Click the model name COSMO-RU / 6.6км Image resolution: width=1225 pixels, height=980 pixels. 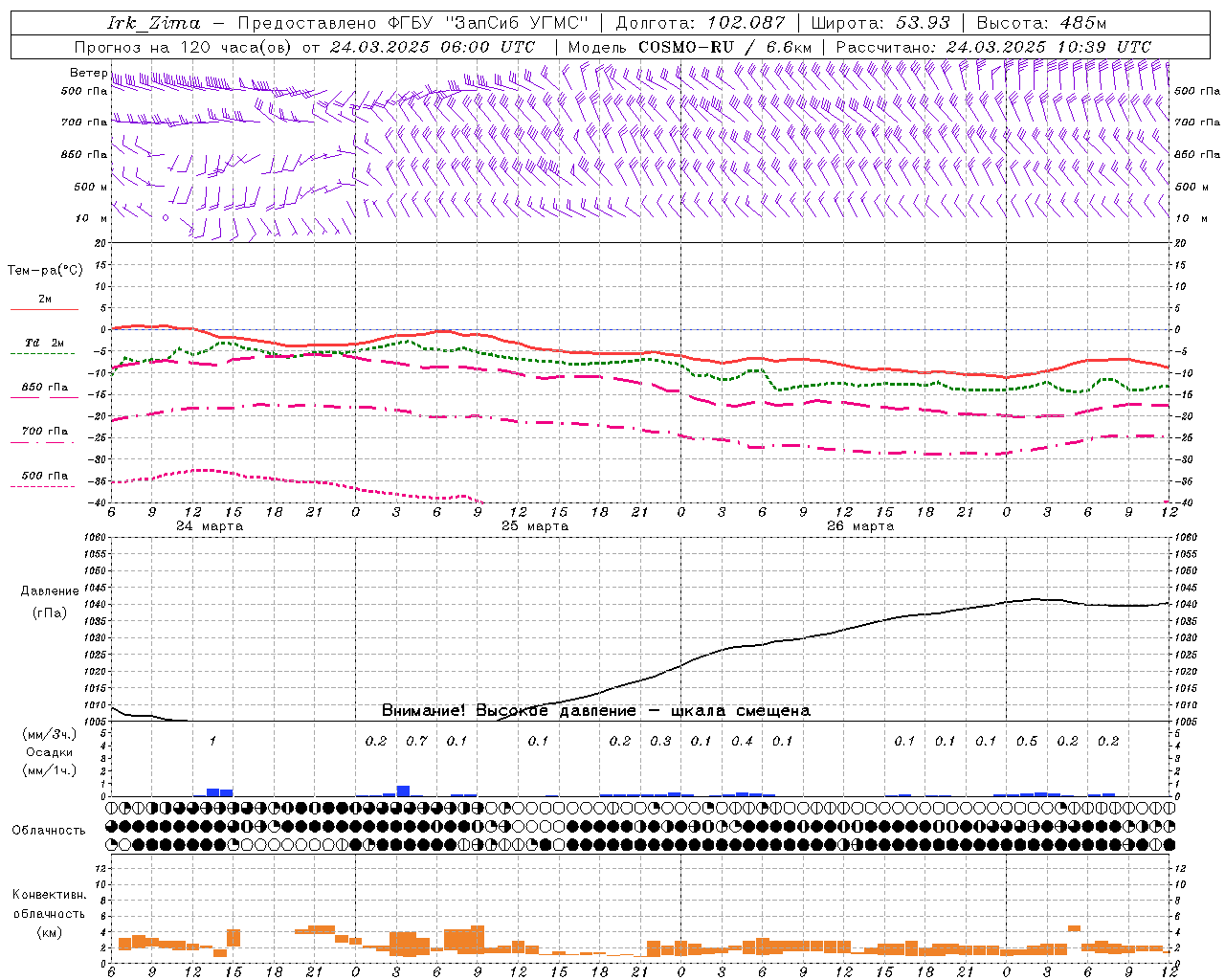724,47
